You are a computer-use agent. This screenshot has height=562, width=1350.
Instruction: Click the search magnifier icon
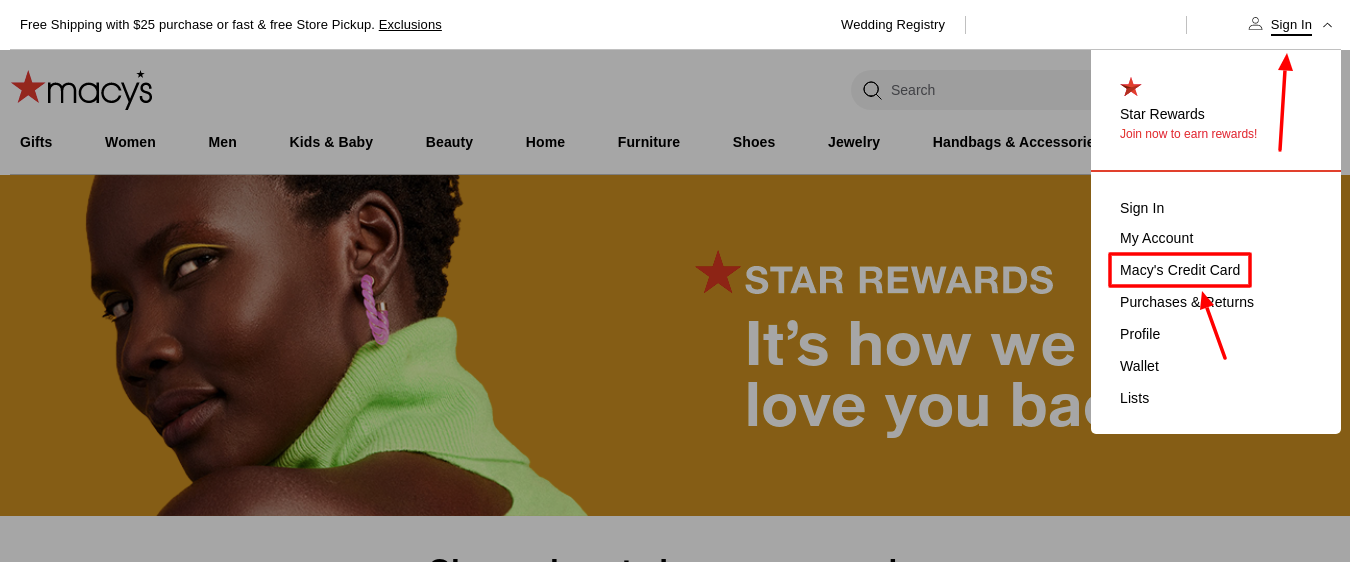coord(872,90)
